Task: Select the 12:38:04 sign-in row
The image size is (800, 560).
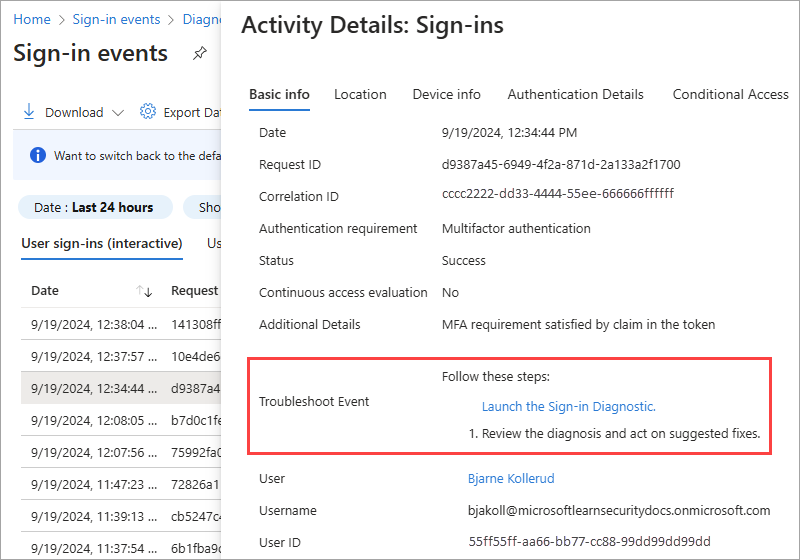Action: click(94, 324)
